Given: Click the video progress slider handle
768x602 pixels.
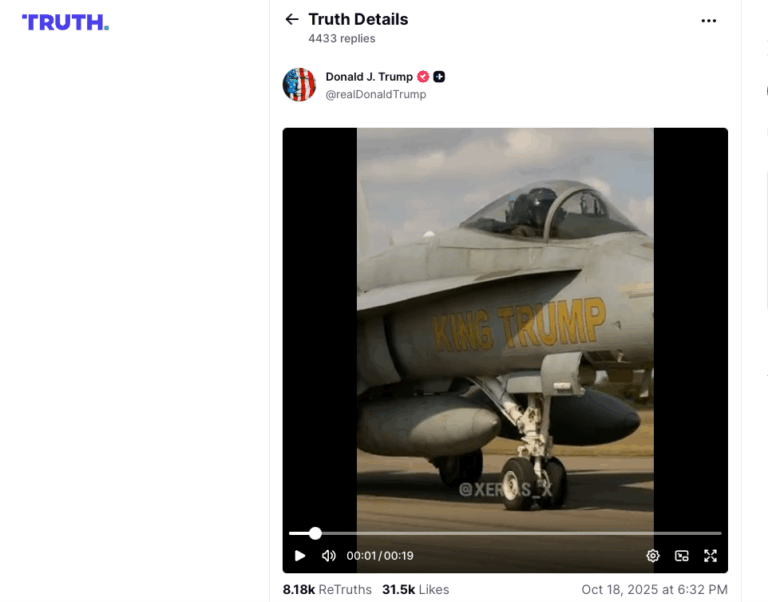Looking at the screenshot, I should tap(315, 533).
